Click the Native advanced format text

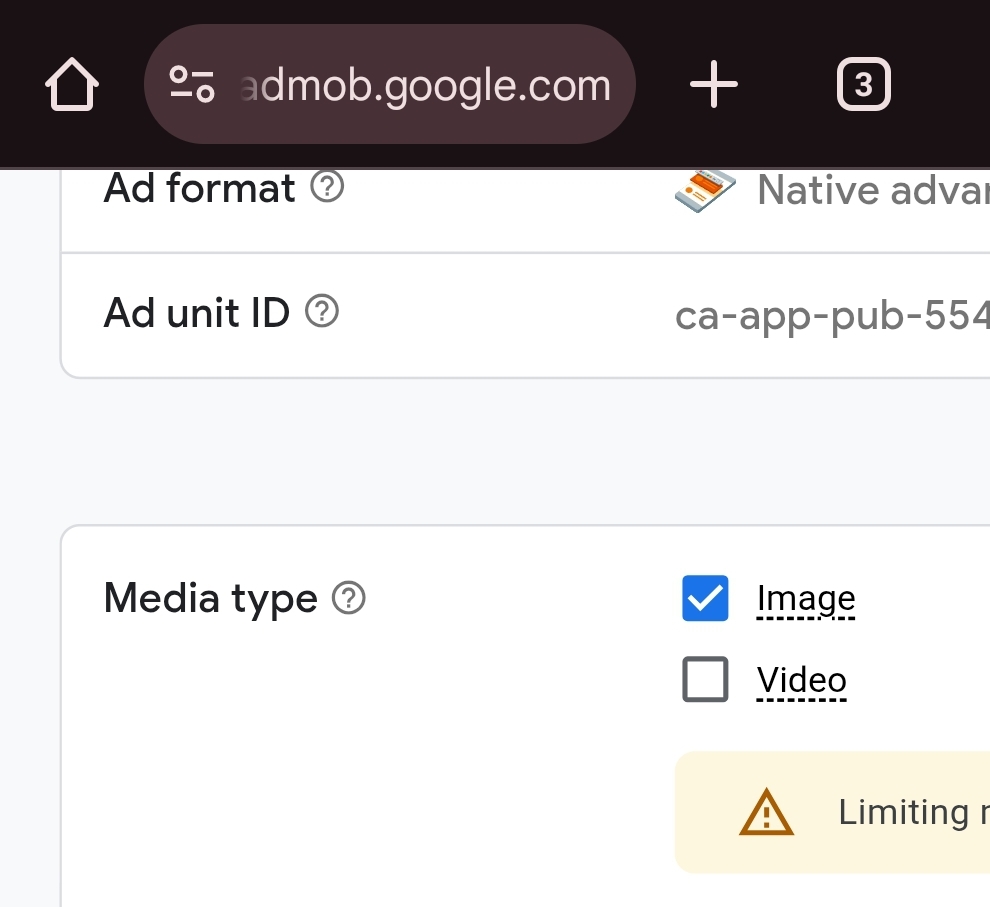tap(872, 190)
